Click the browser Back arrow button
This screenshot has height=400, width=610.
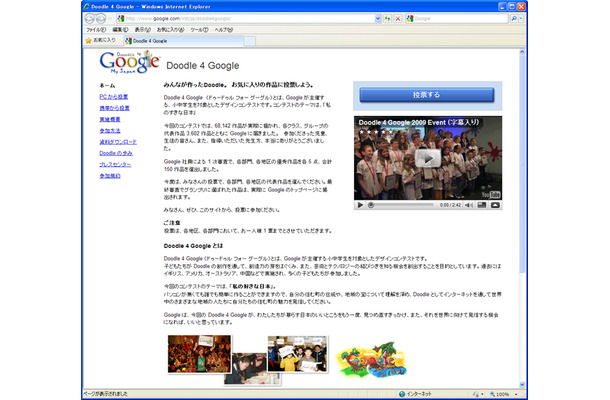tap(90, 18)
